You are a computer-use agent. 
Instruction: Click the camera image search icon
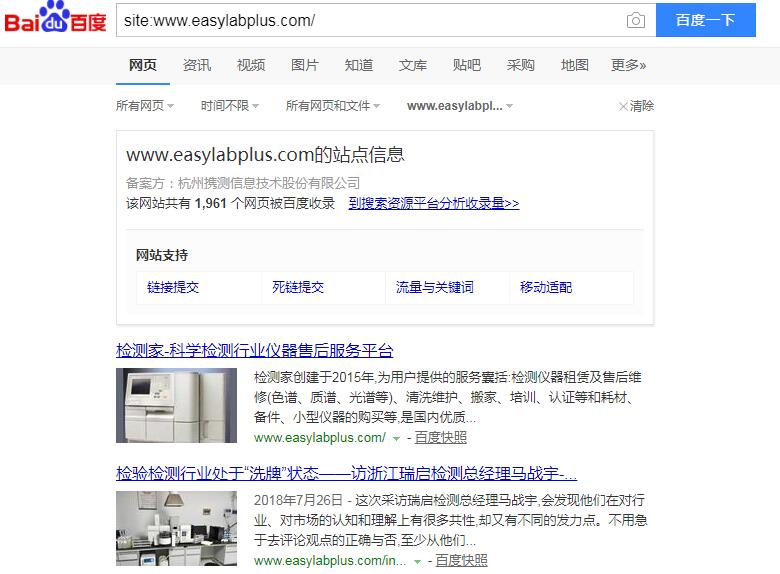pos(635,20)
